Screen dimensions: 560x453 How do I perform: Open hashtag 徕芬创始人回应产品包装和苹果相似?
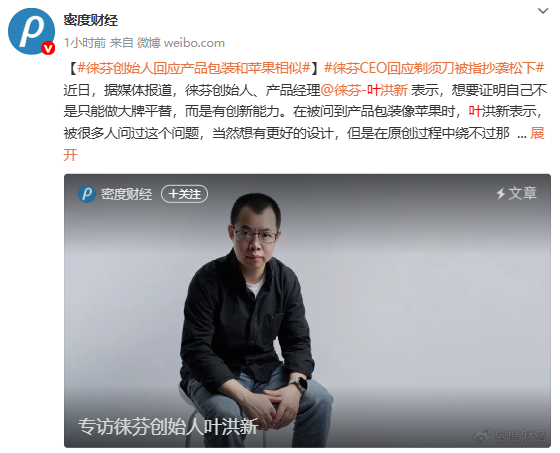(x=193, y=68)
